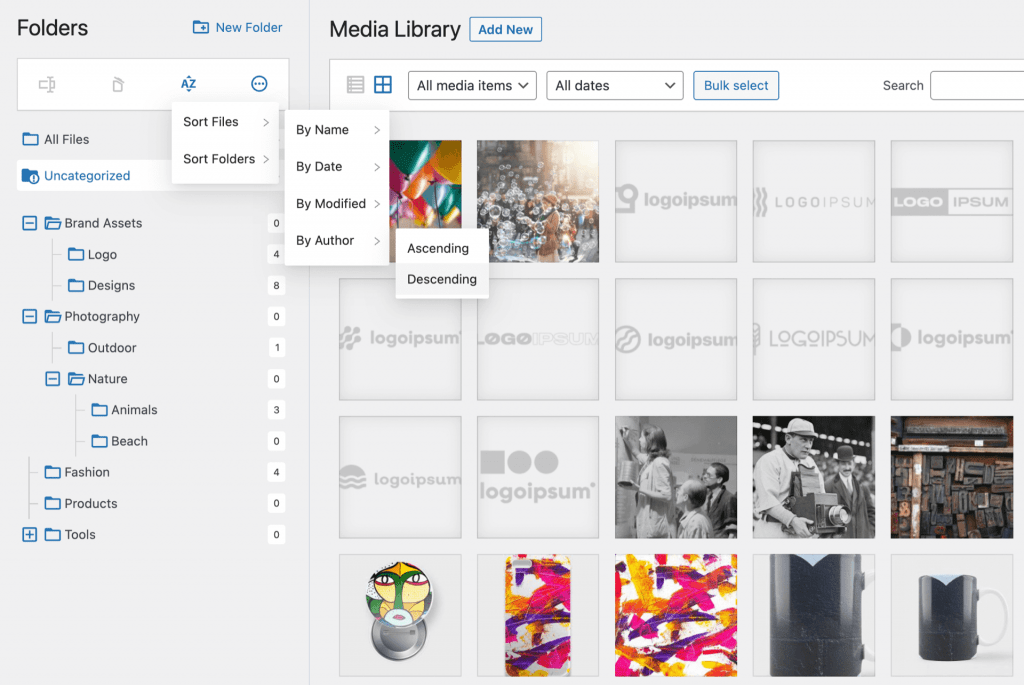Collapse the Brand Assets folder
1024x685 pixels.
pos(29,223)
